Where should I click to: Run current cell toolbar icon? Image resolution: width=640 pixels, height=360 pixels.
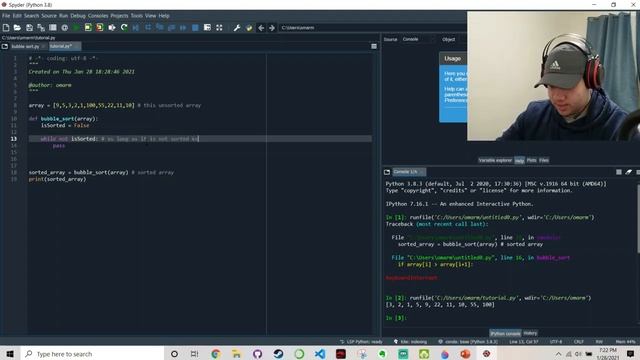pyautogui.click(x=88, y=27)
